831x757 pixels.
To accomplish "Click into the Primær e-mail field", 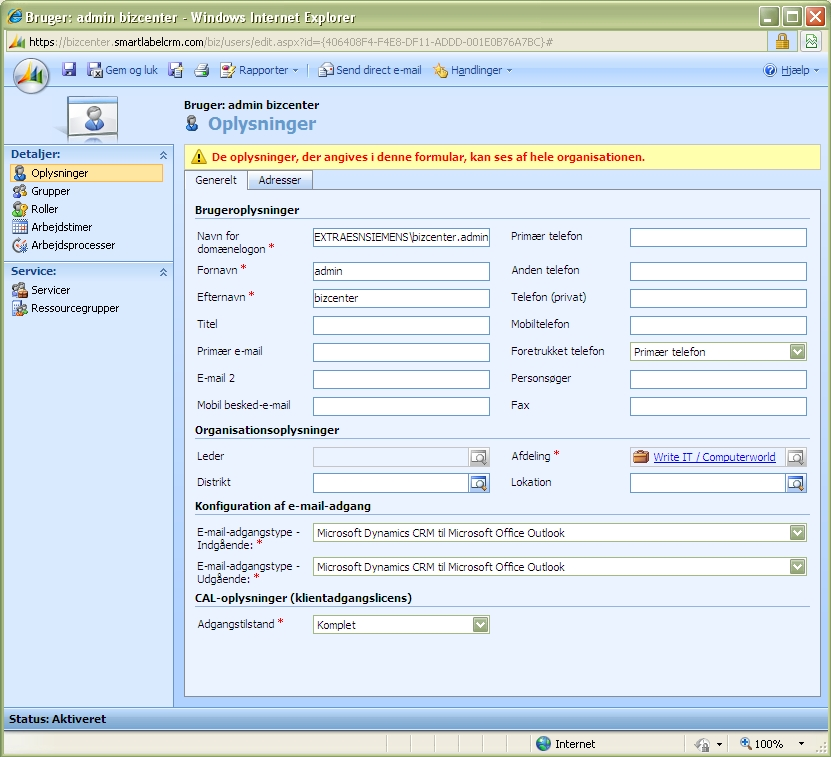I will (401, 352).
